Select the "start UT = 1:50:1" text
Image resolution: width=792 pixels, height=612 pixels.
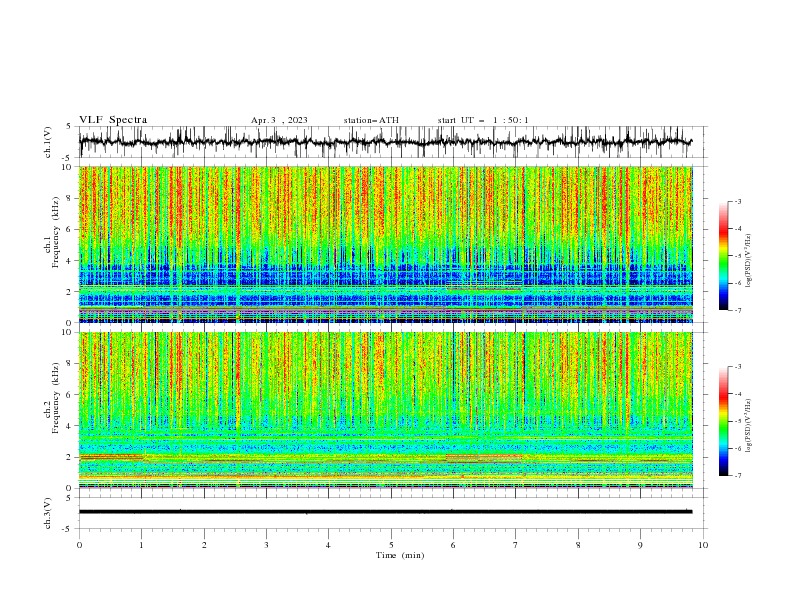483,120
